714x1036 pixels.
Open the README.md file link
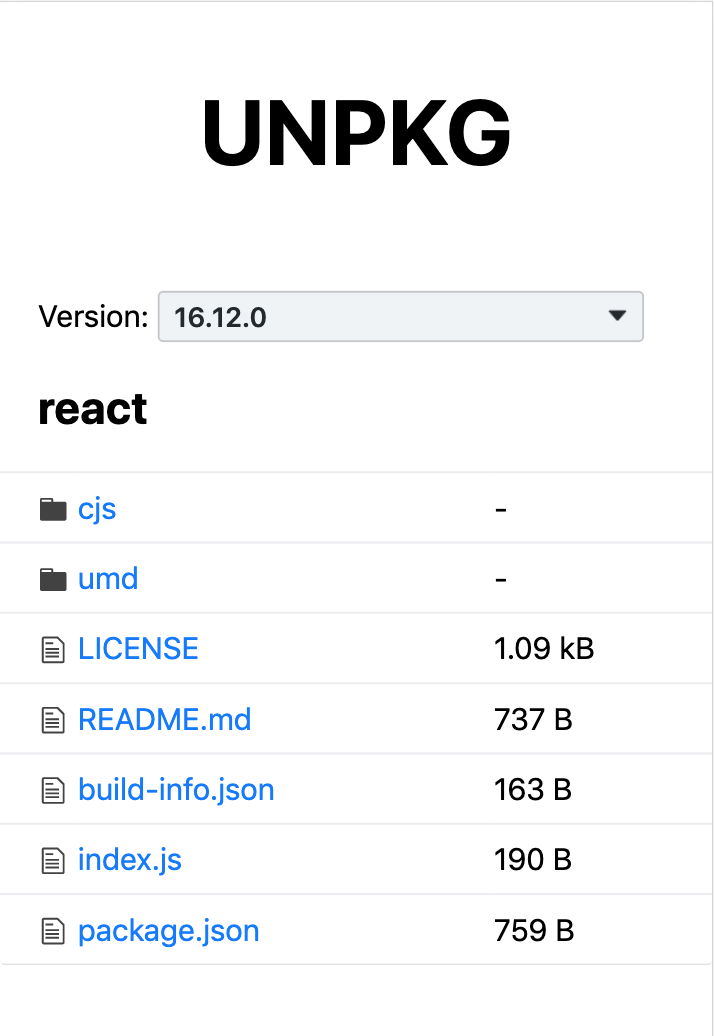(164, 720)
